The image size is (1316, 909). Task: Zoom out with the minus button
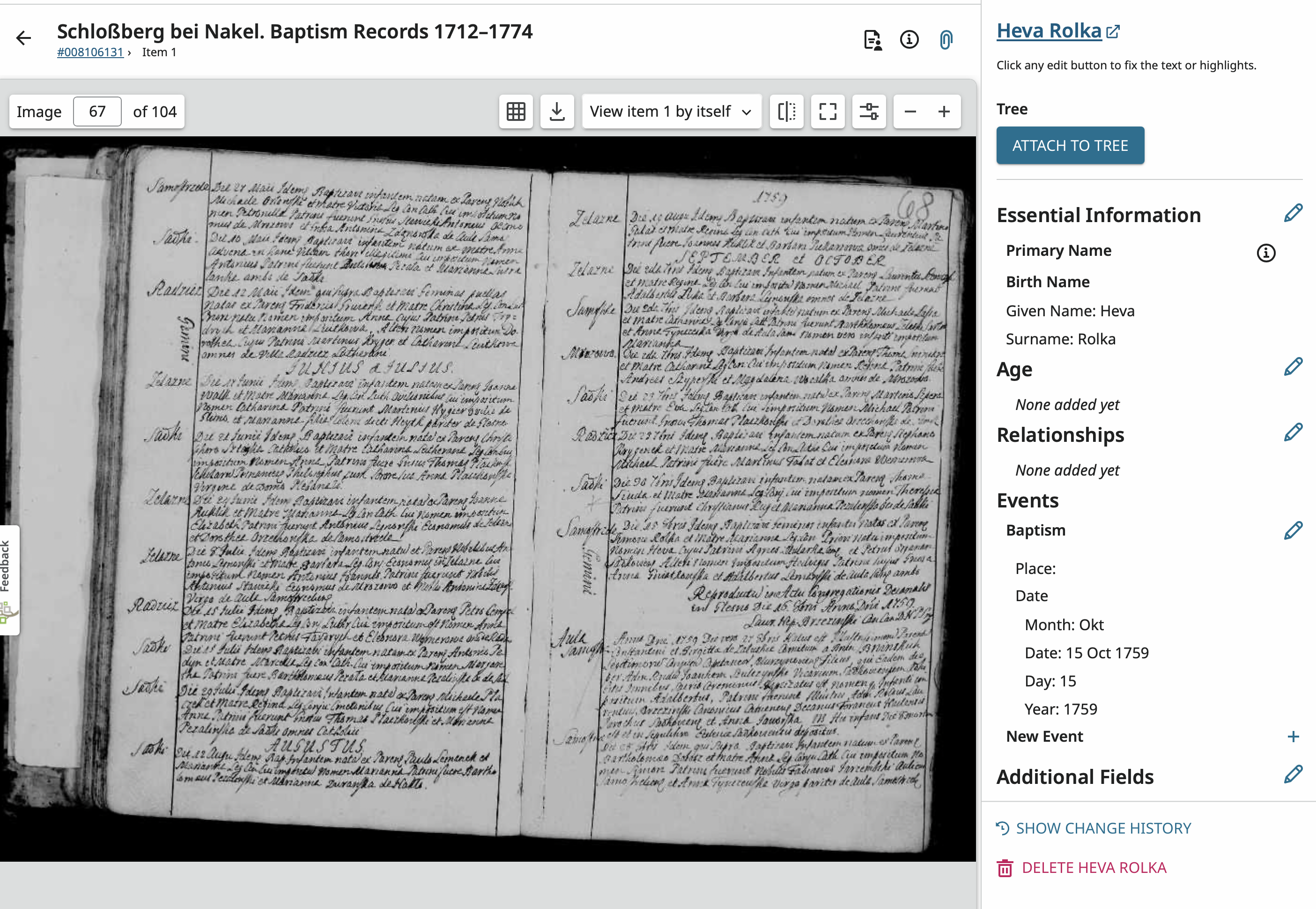(x=909, y=112)
